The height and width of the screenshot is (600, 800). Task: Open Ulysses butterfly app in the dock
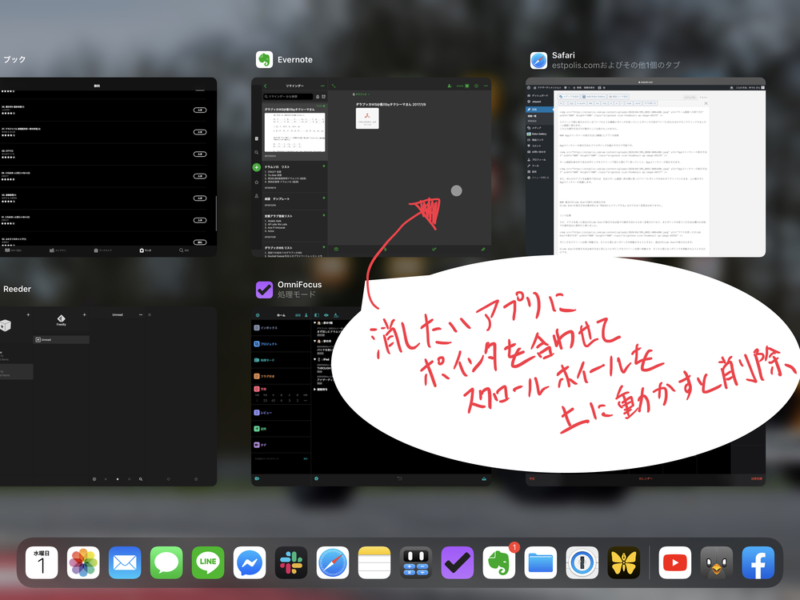point(623,563)
